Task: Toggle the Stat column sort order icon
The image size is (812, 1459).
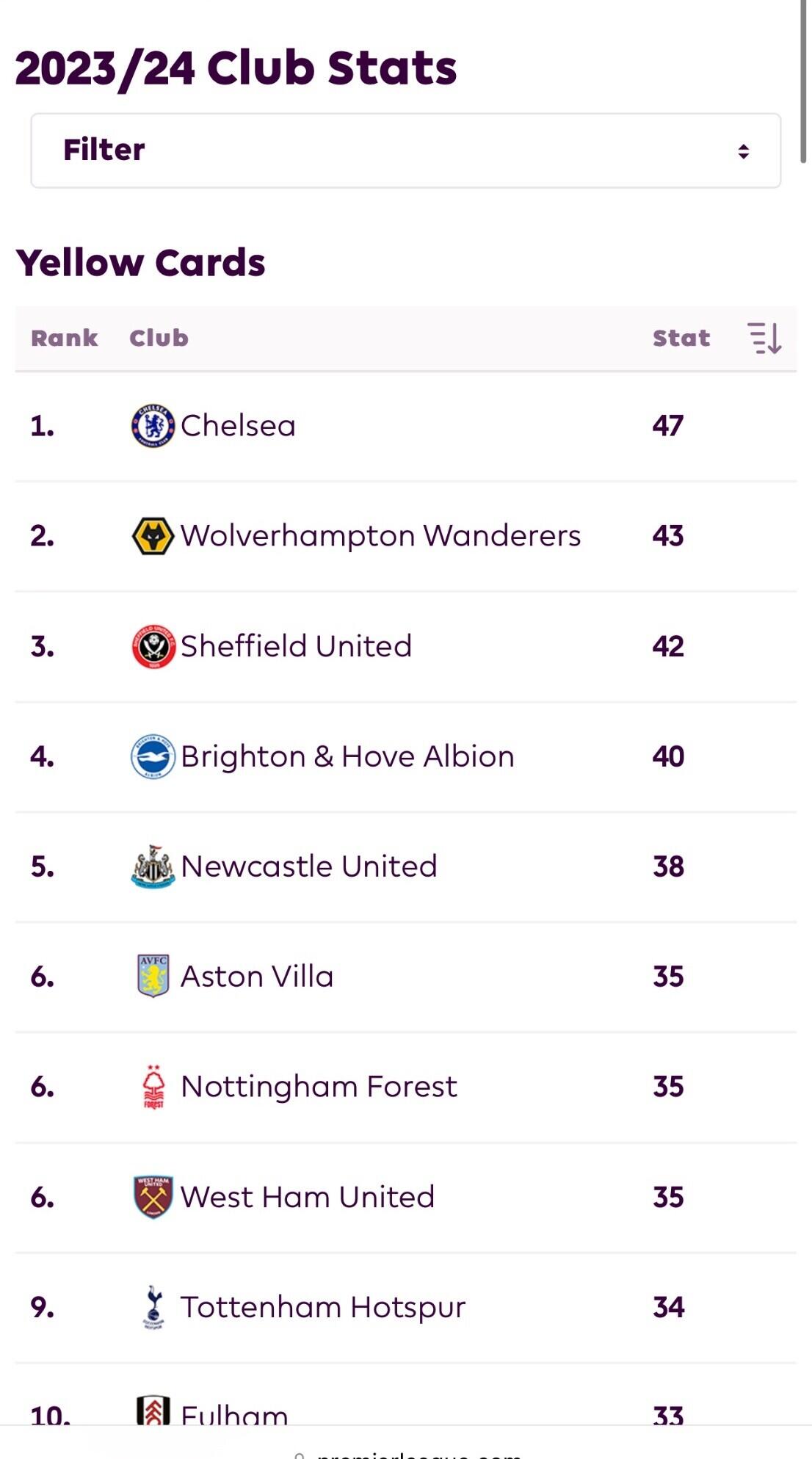Action: [x=764, y=338]
